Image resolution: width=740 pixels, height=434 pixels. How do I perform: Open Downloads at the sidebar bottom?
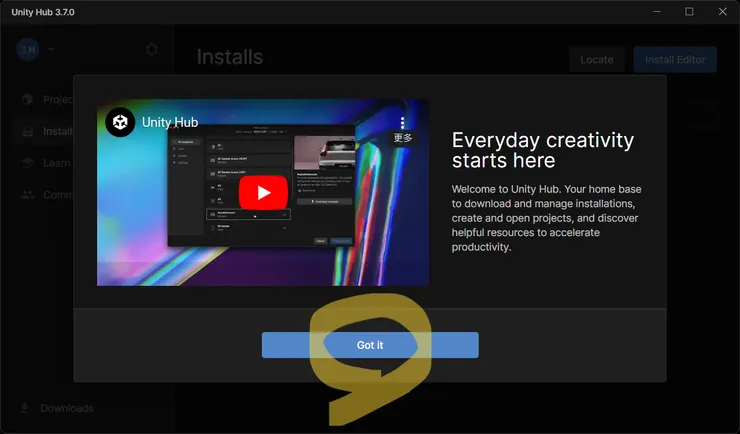(57, 408)
